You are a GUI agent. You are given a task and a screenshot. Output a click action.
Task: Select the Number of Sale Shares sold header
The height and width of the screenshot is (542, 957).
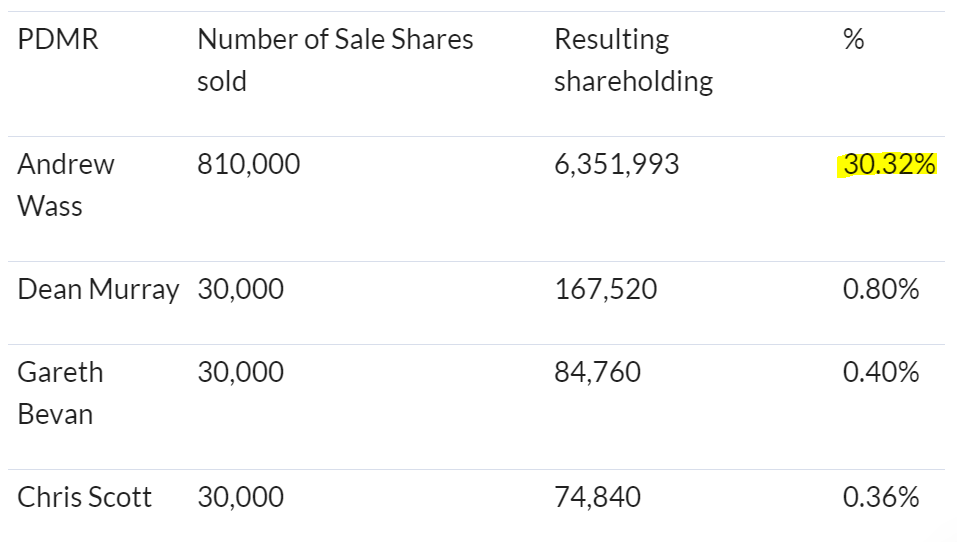(335, 60)
